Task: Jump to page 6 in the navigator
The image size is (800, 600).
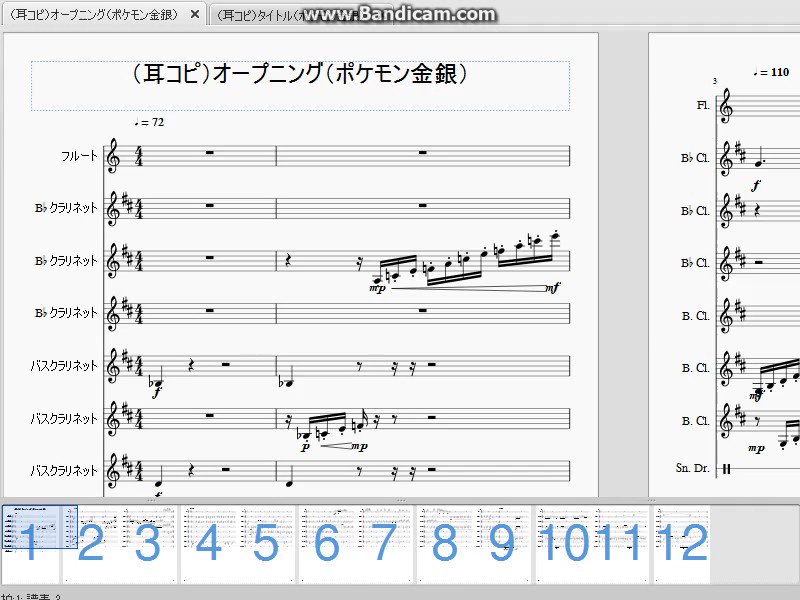Action: pyautogui.click(x=327, y=543)
